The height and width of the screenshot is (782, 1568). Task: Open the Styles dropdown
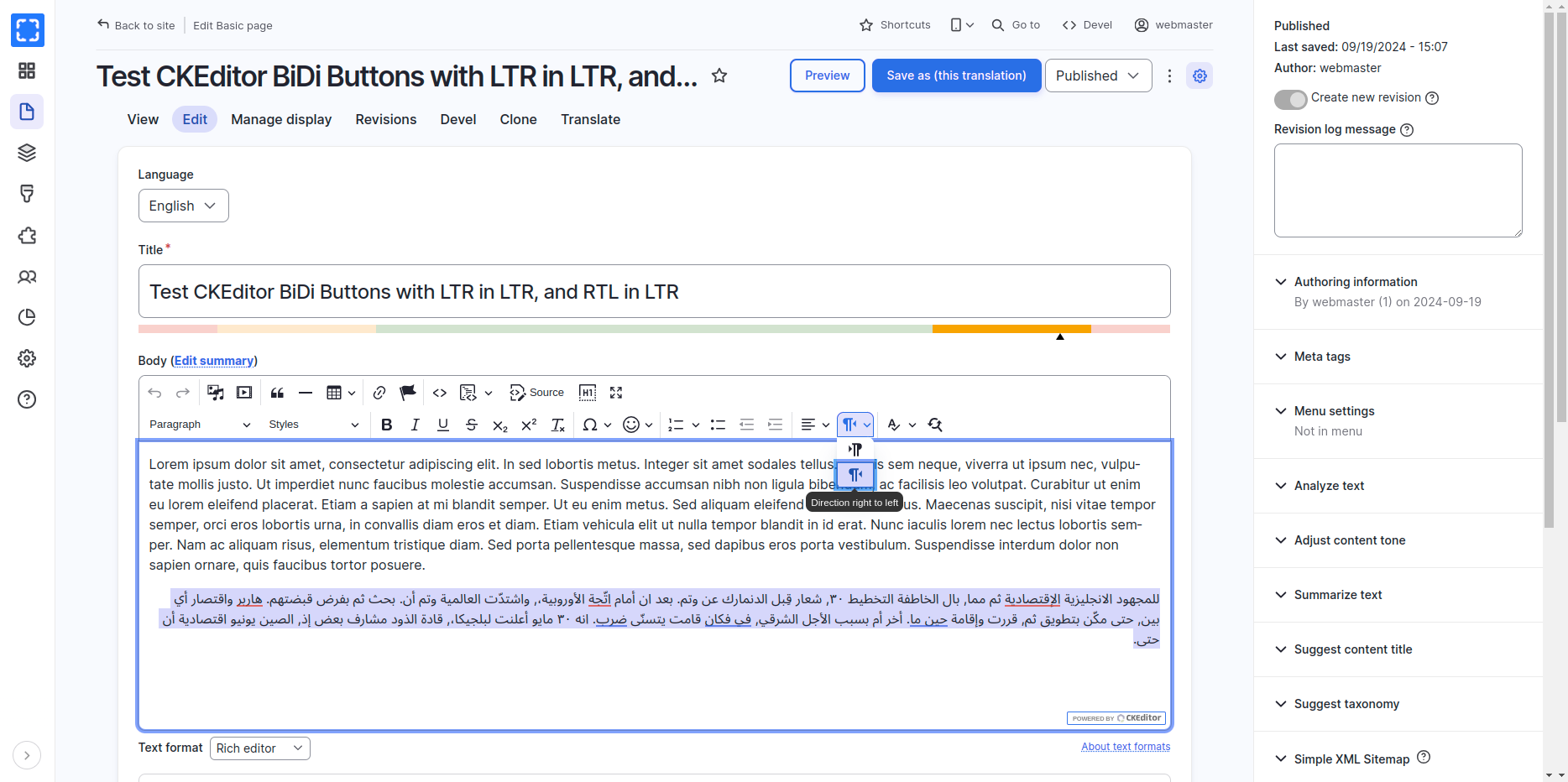[314, 425]
